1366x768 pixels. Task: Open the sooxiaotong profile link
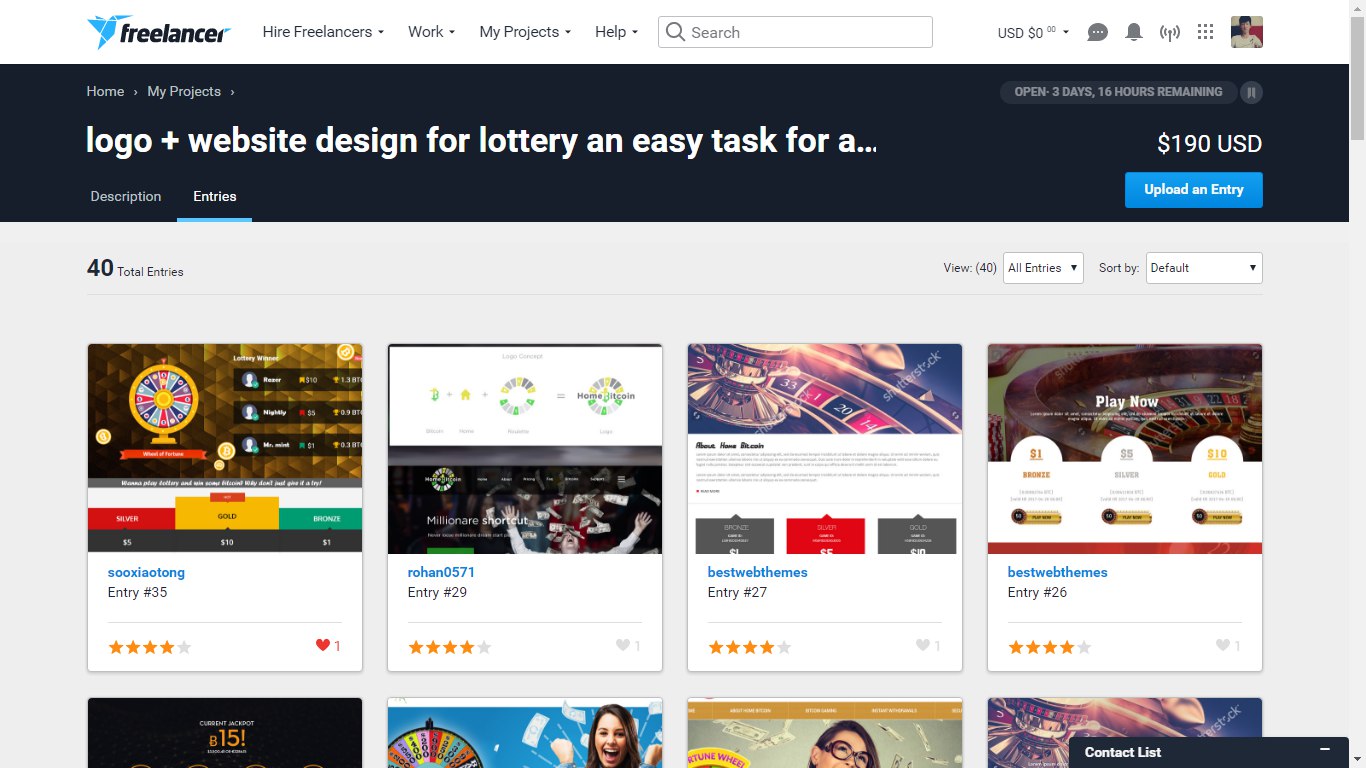[146, 572]
